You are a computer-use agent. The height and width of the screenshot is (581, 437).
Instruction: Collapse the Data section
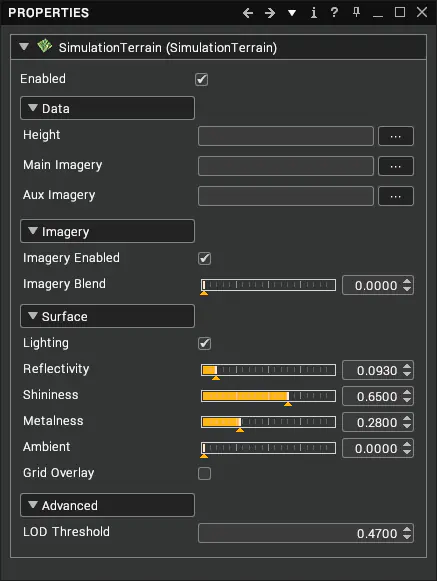point(107,108)
